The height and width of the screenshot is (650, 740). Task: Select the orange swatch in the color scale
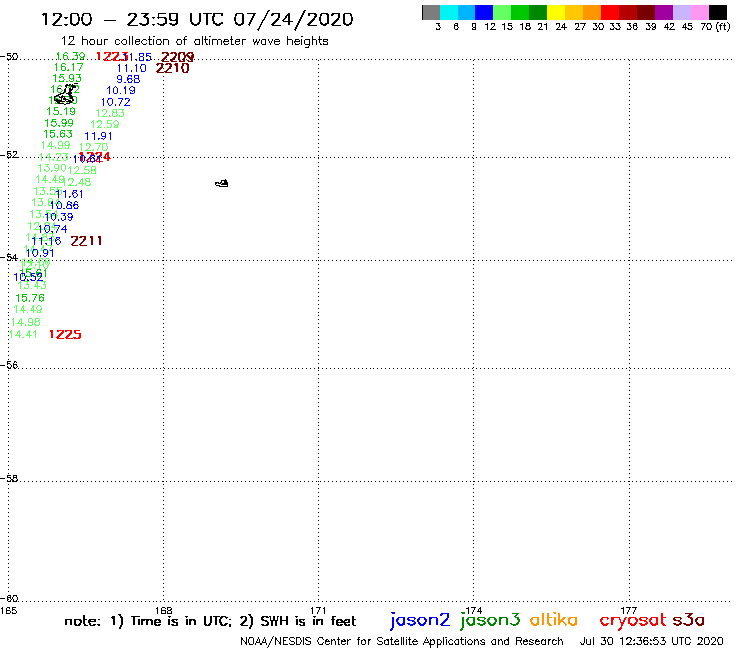coord(592,12)
